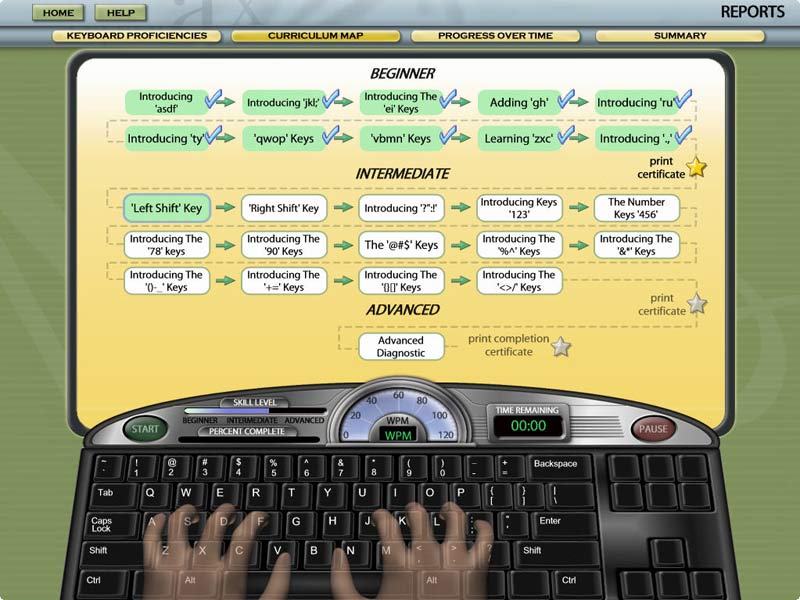Open The '@#$' Keys lesson
This screenshot has width=800, height=600.
[x=402, y=245]
